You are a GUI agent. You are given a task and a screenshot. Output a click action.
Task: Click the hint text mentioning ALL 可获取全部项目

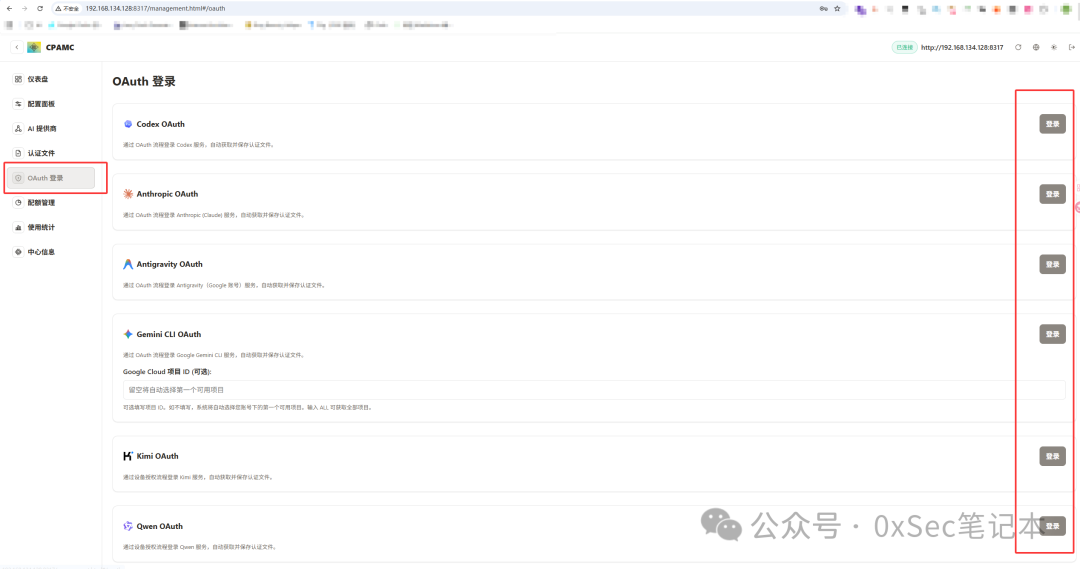[248, 408]
